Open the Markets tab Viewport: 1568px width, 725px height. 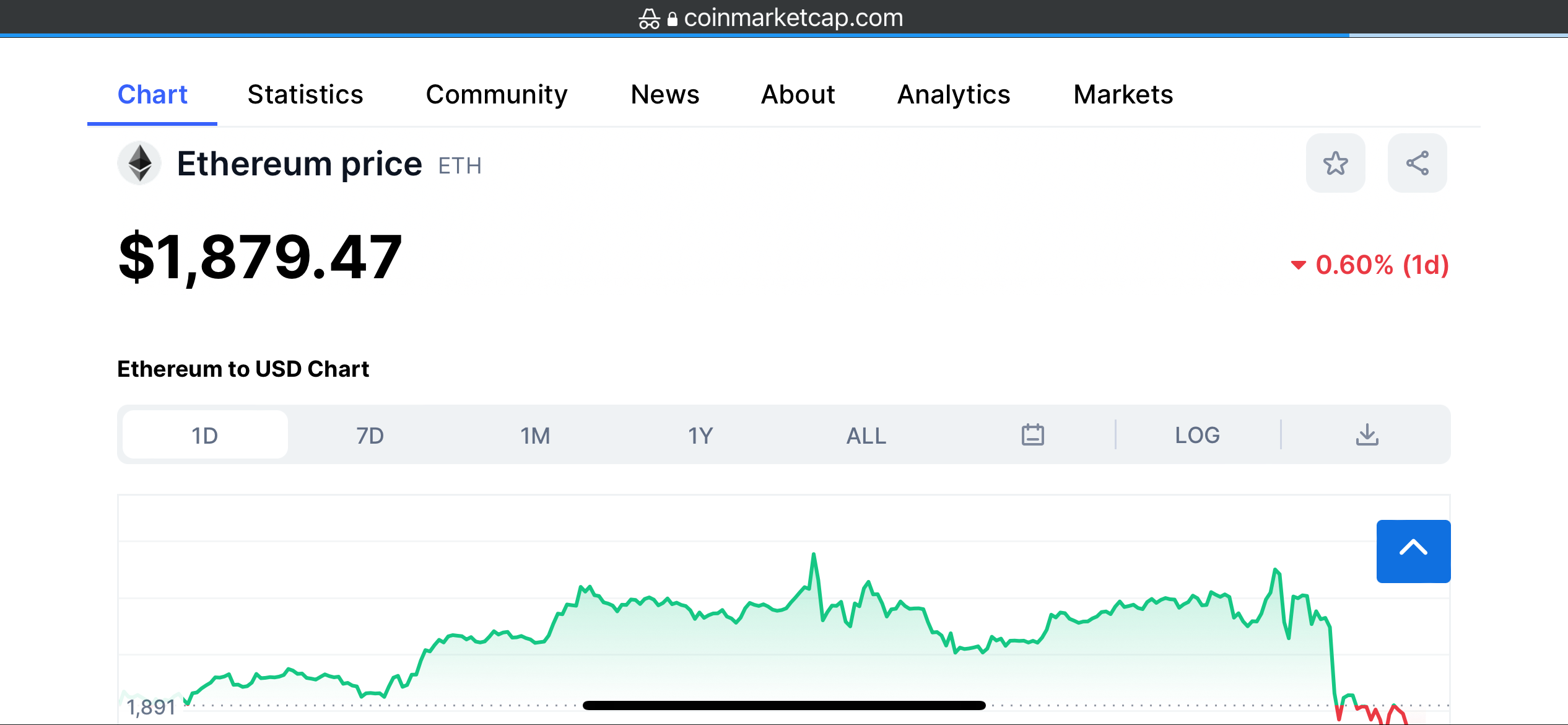tap(1123, 95)
